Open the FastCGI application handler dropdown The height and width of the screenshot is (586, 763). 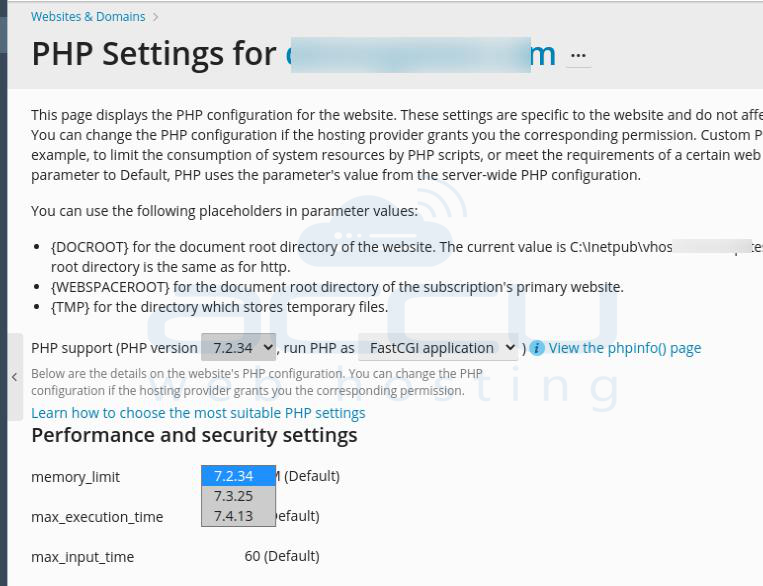pyautogui.click(x=438, y=348)
